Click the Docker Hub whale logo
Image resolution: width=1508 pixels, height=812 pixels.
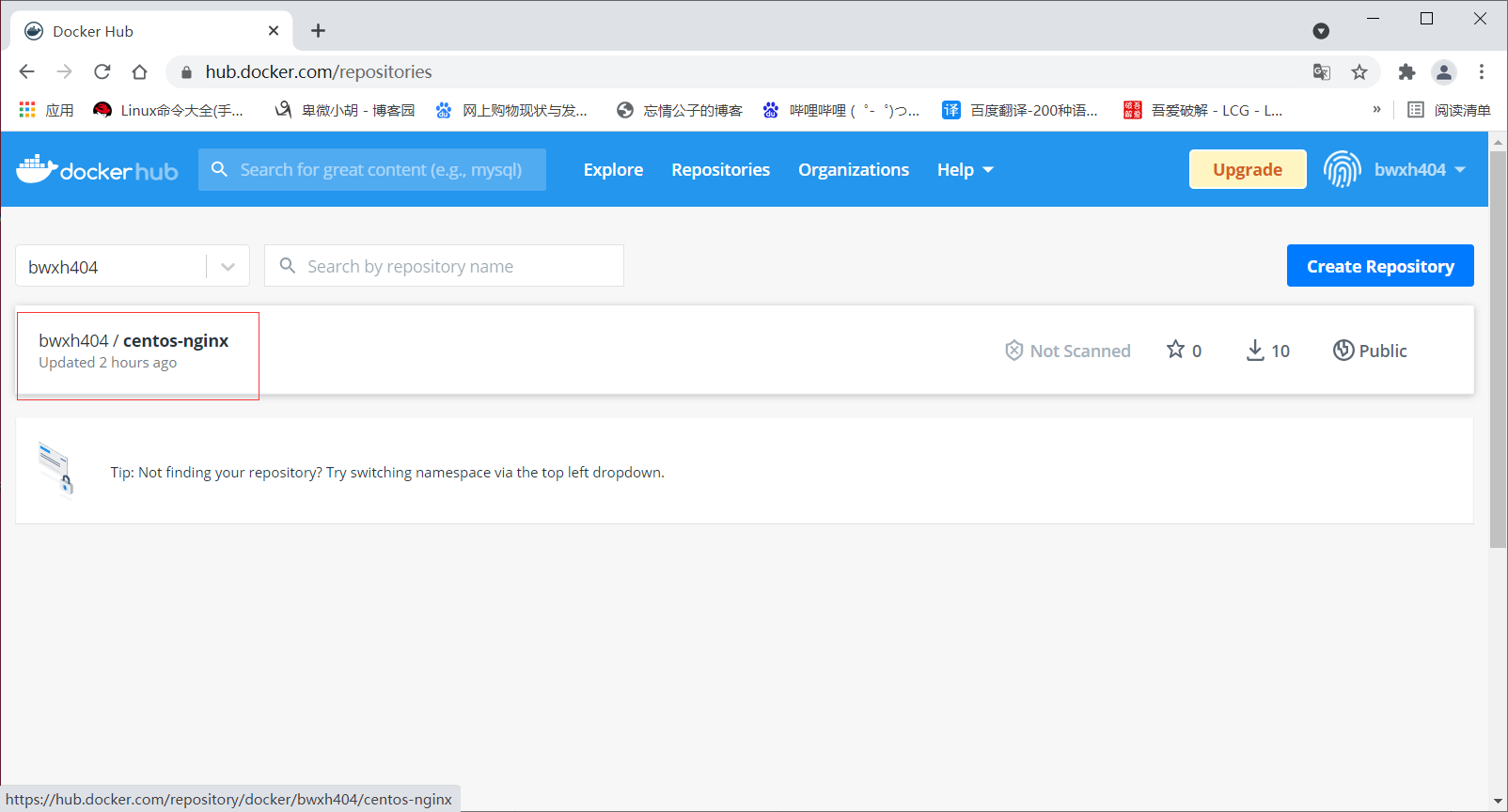pyautogui.click(x=97, y=169)
